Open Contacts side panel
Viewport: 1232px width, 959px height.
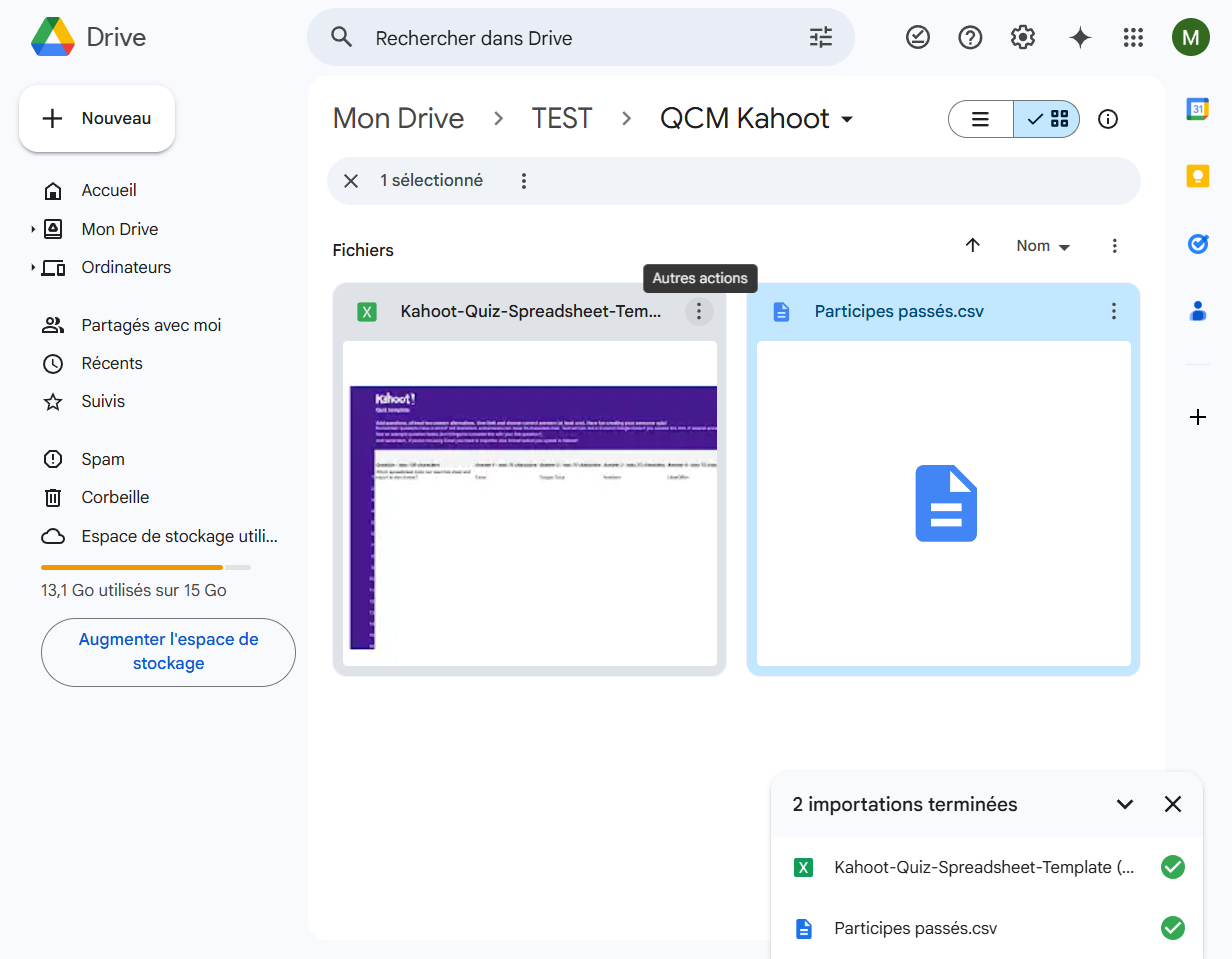[1198, 312]
